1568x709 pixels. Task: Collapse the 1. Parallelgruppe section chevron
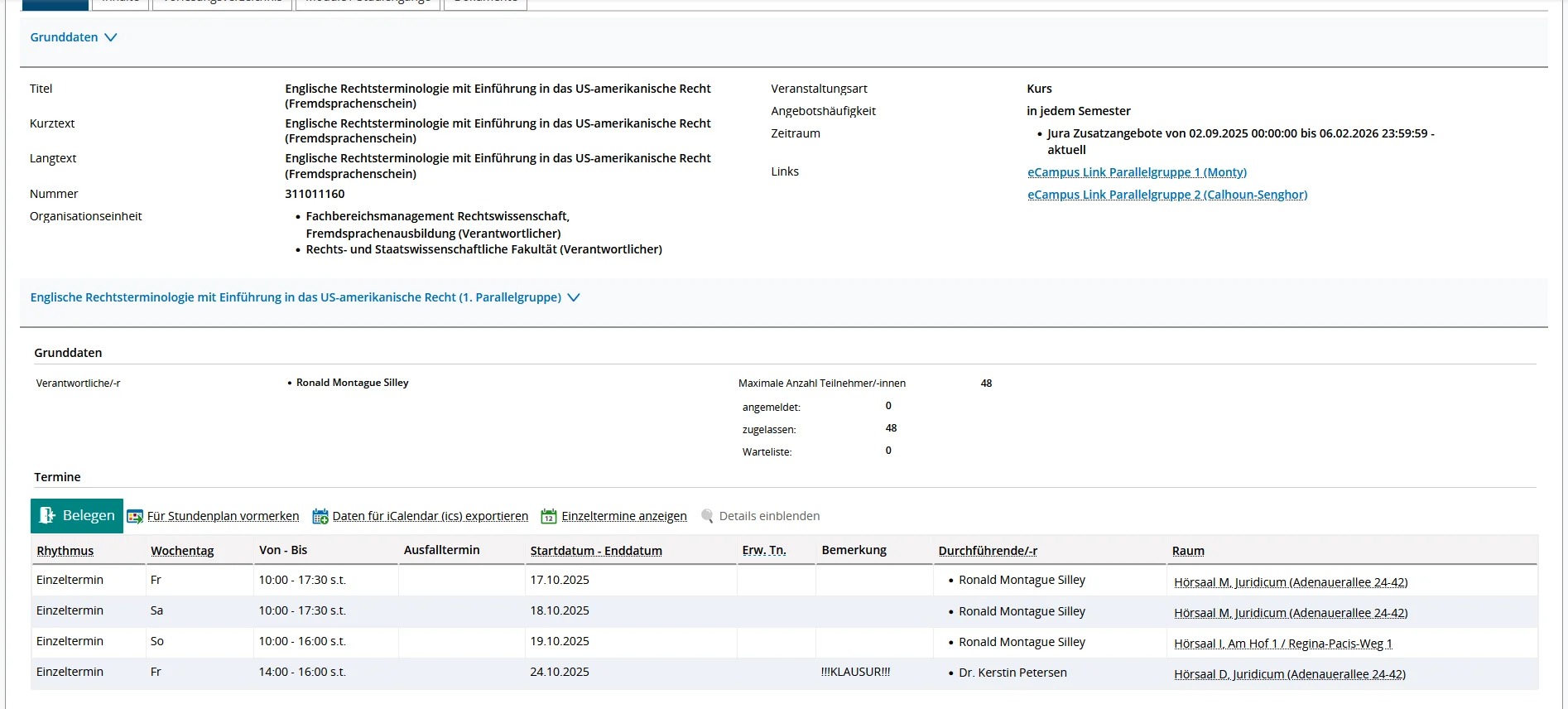(574, 297)
